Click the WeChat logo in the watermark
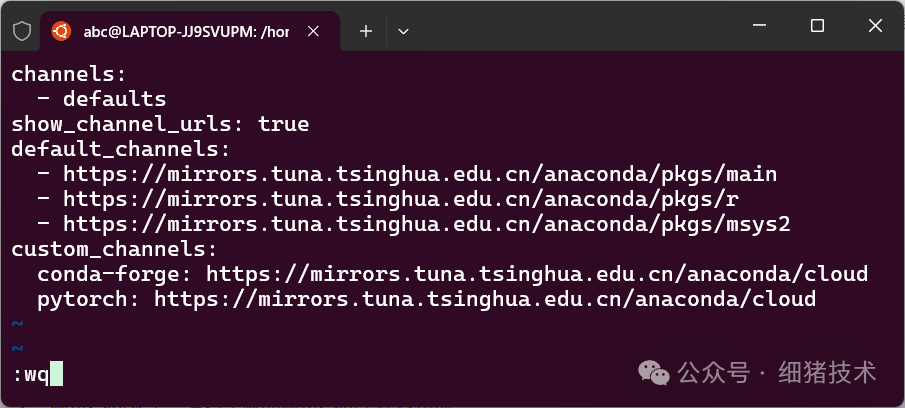 653,373
